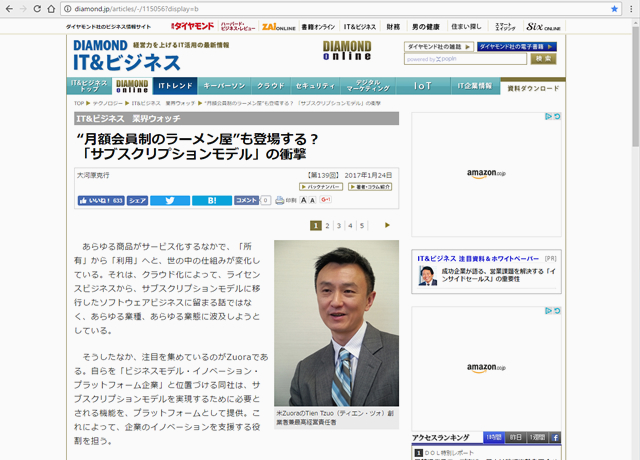Jump to page 3 of the article
The height and width of the screenshot is (460, 640).
tap(339, 225)
